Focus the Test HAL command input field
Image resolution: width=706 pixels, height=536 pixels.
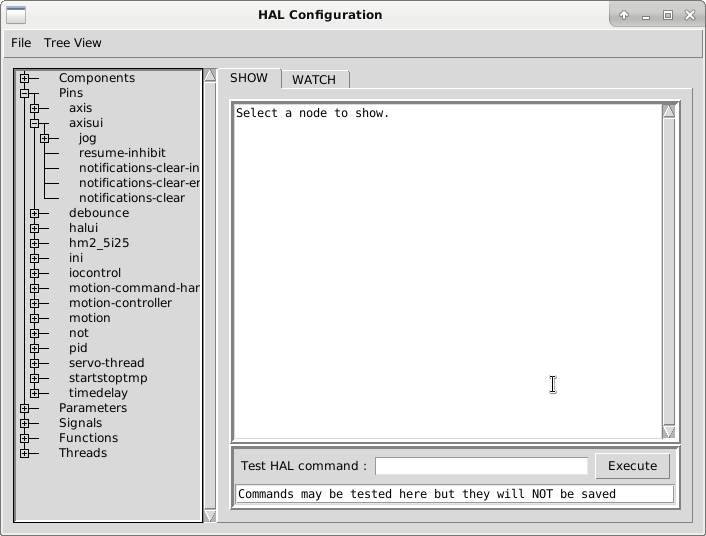[481, 466]
